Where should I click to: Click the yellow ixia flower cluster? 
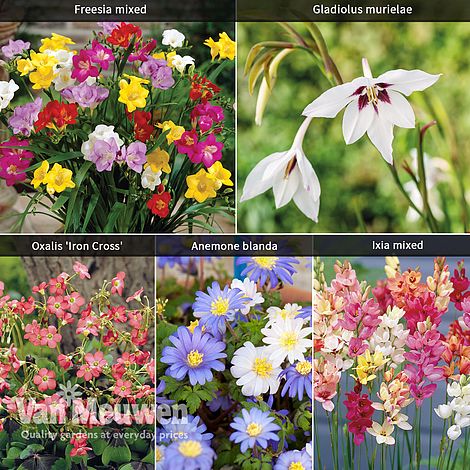(369, 365)
